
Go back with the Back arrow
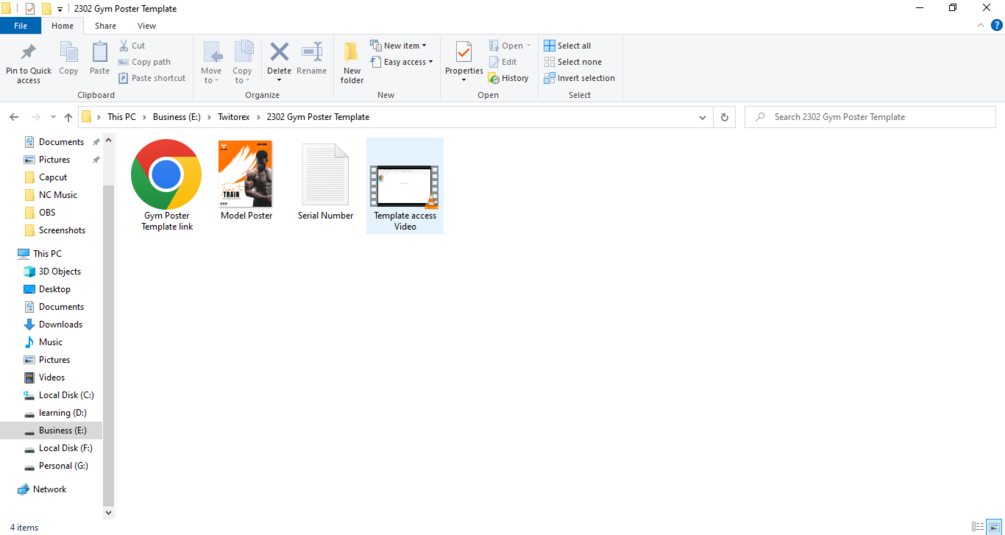14,117
